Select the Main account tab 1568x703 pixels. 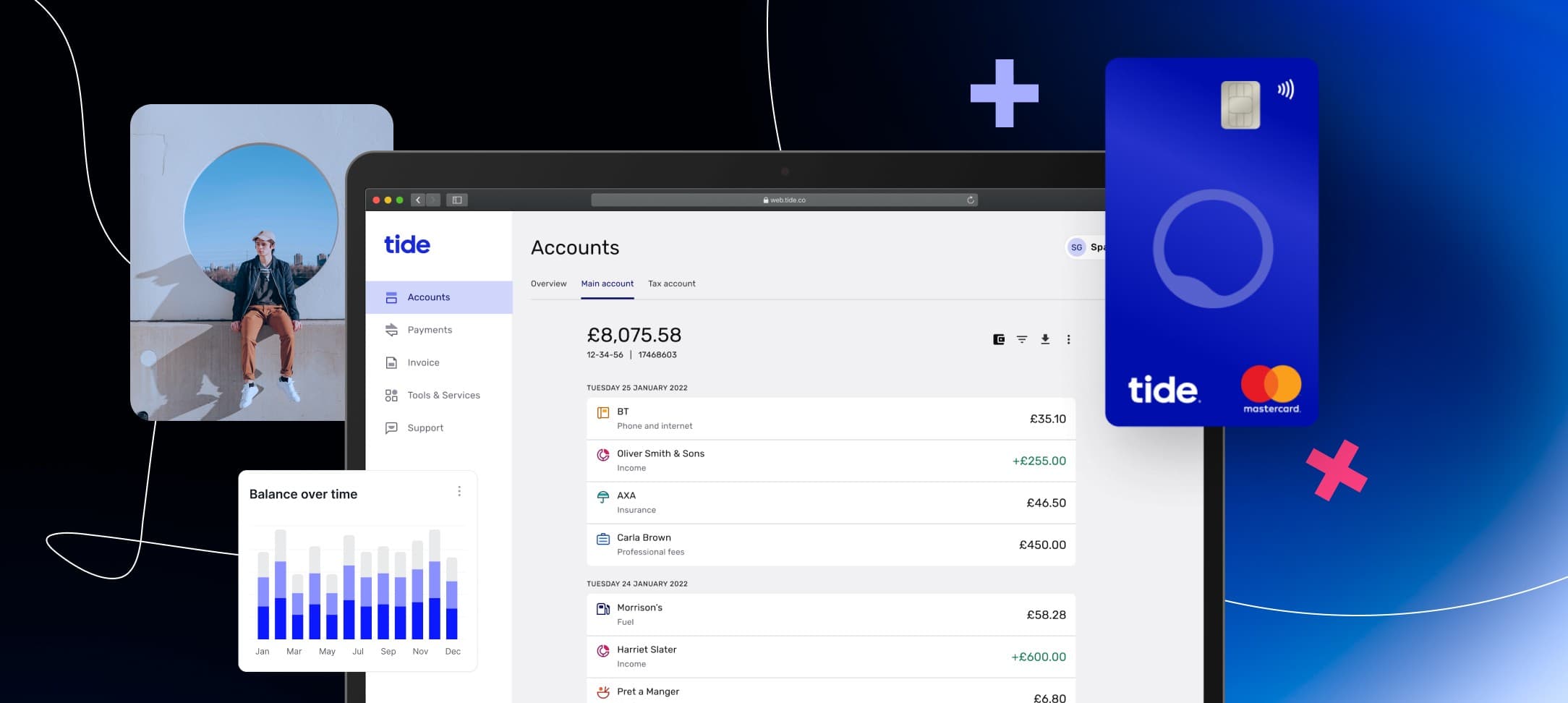[608, 284]
